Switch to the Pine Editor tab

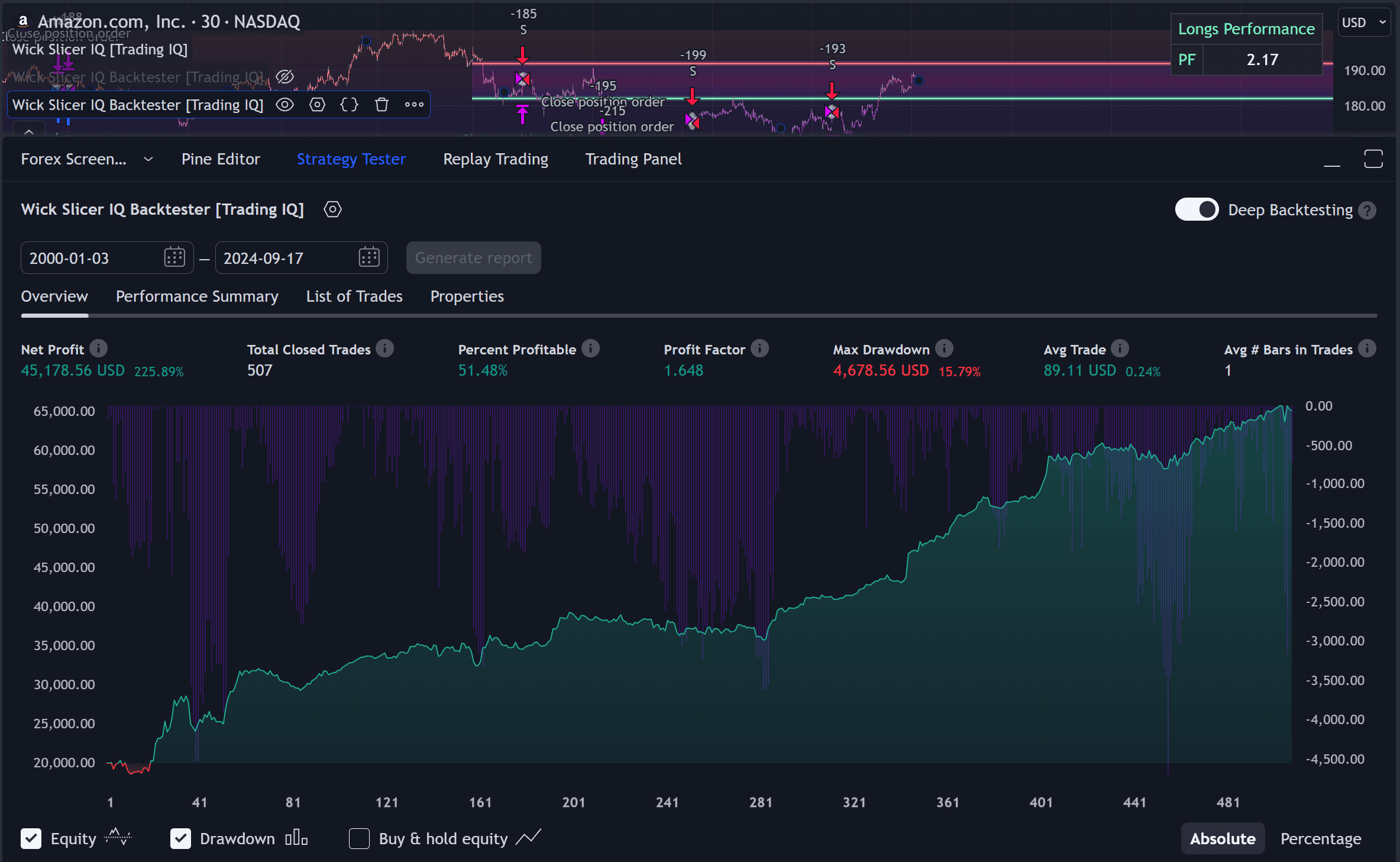pos(221,159)
